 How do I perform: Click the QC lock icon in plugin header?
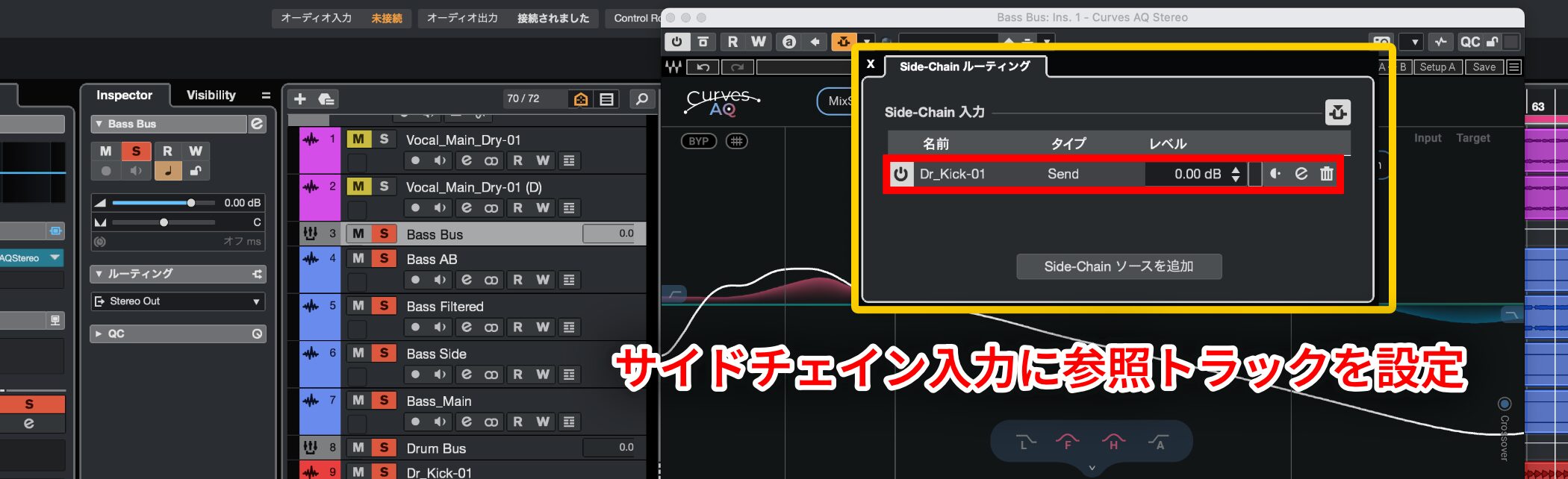coord(1492,42)
